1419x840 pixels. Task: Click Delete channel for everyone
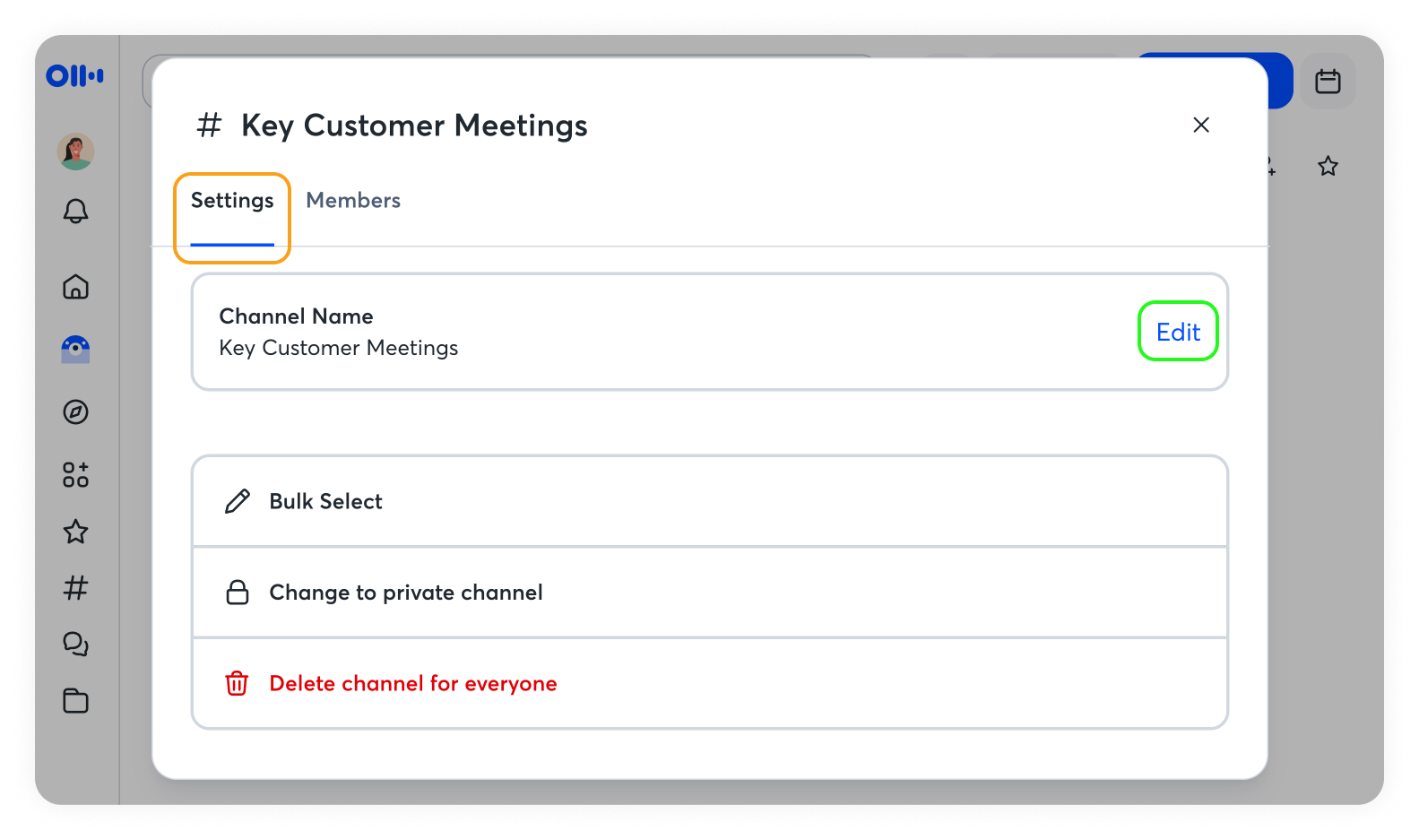click(412, 684)
